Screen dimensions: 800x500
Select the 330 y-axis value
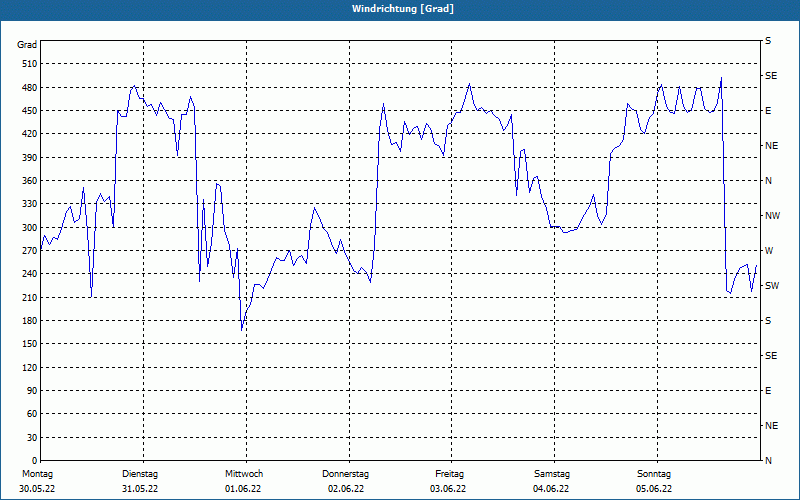30,204
